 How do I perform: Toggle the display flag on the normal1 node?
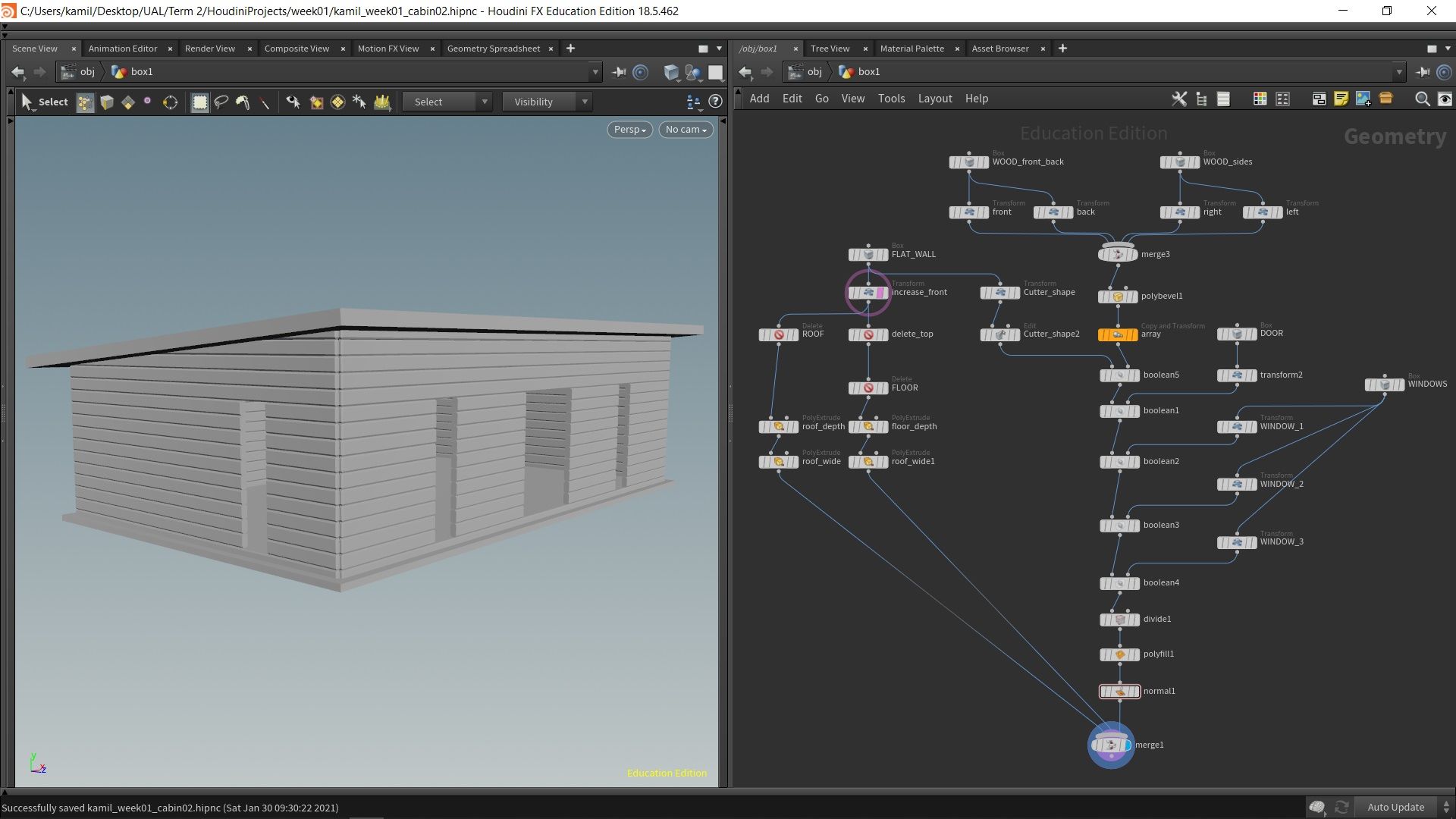tap(1135, 691)
